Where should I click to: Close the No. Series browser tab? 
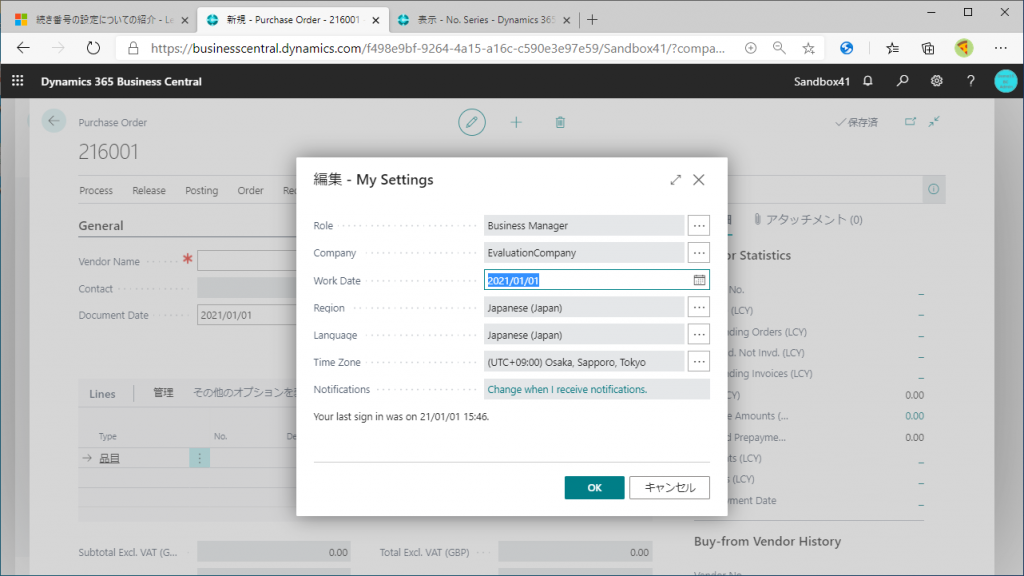coord(566,20)
